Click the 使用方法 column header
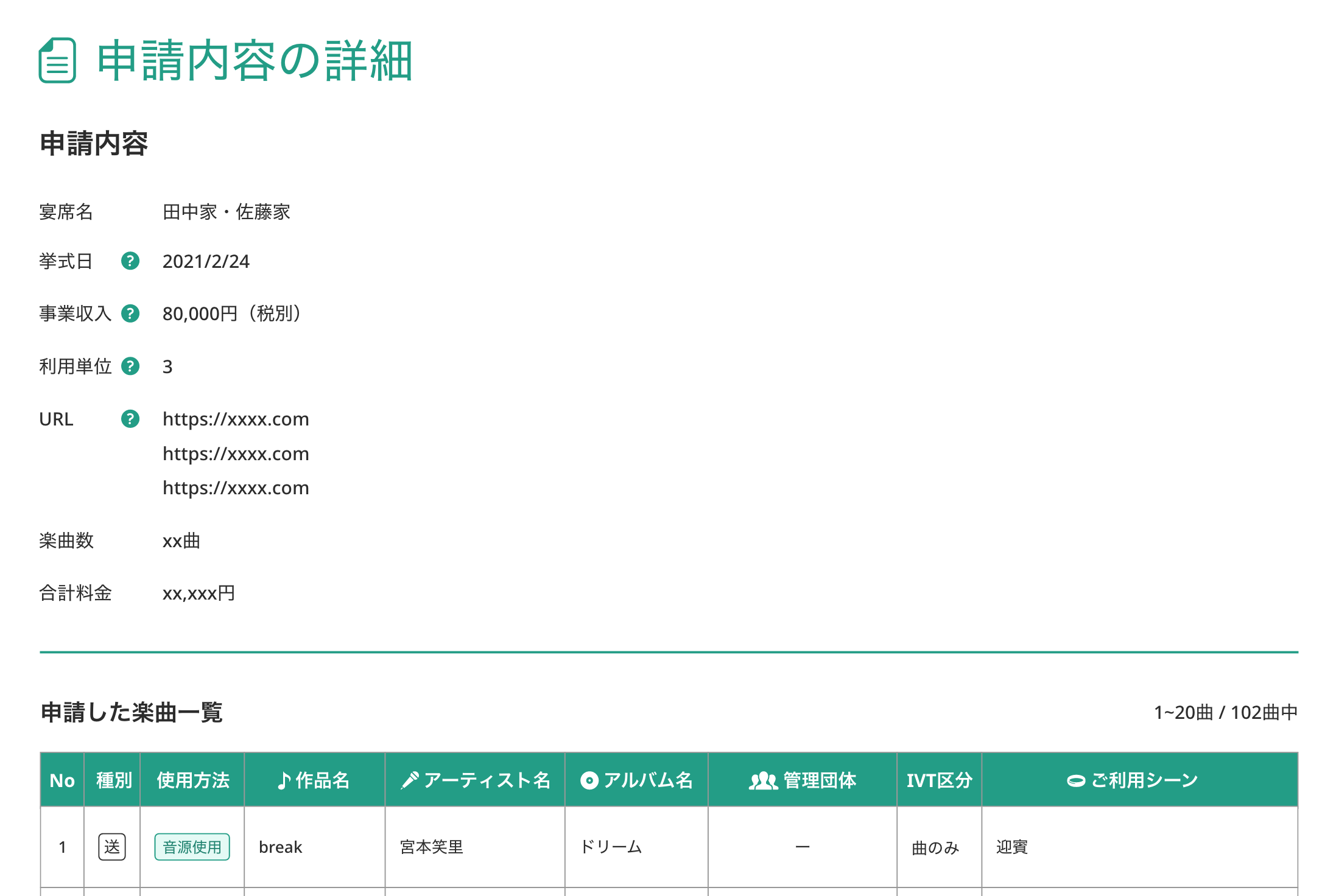The width and height of the screenshot is (1336, 896). pyautogui.click(x=192, y=780)
